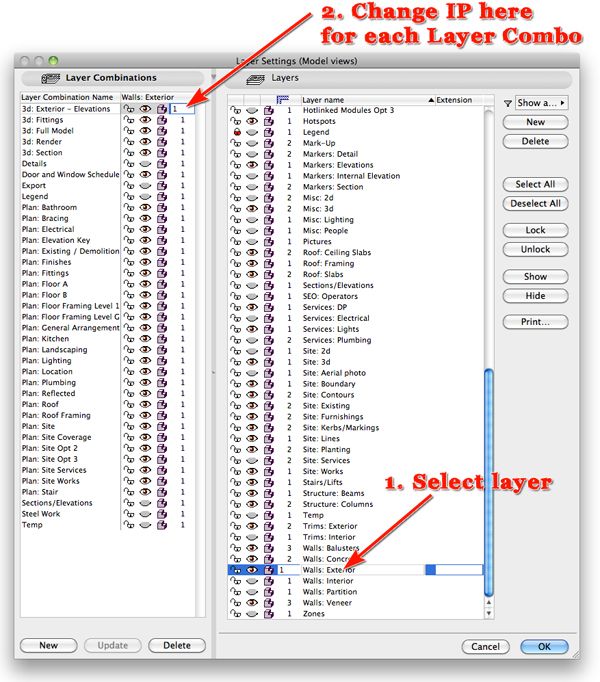Open the Show a... filter dropdown
Image resolution: width=600 pixels, height=682 pixels.
coord(541,103)
